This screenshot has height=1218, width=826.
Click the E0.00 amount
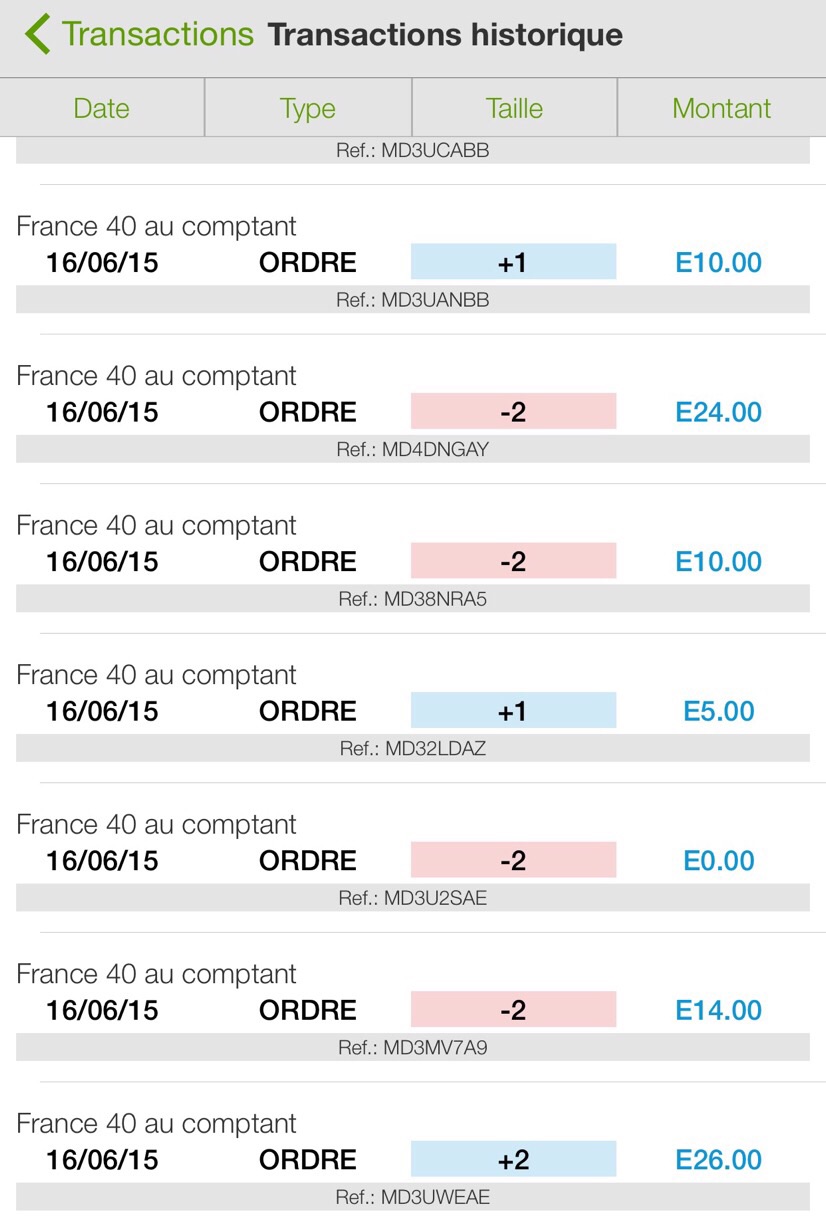719,861
